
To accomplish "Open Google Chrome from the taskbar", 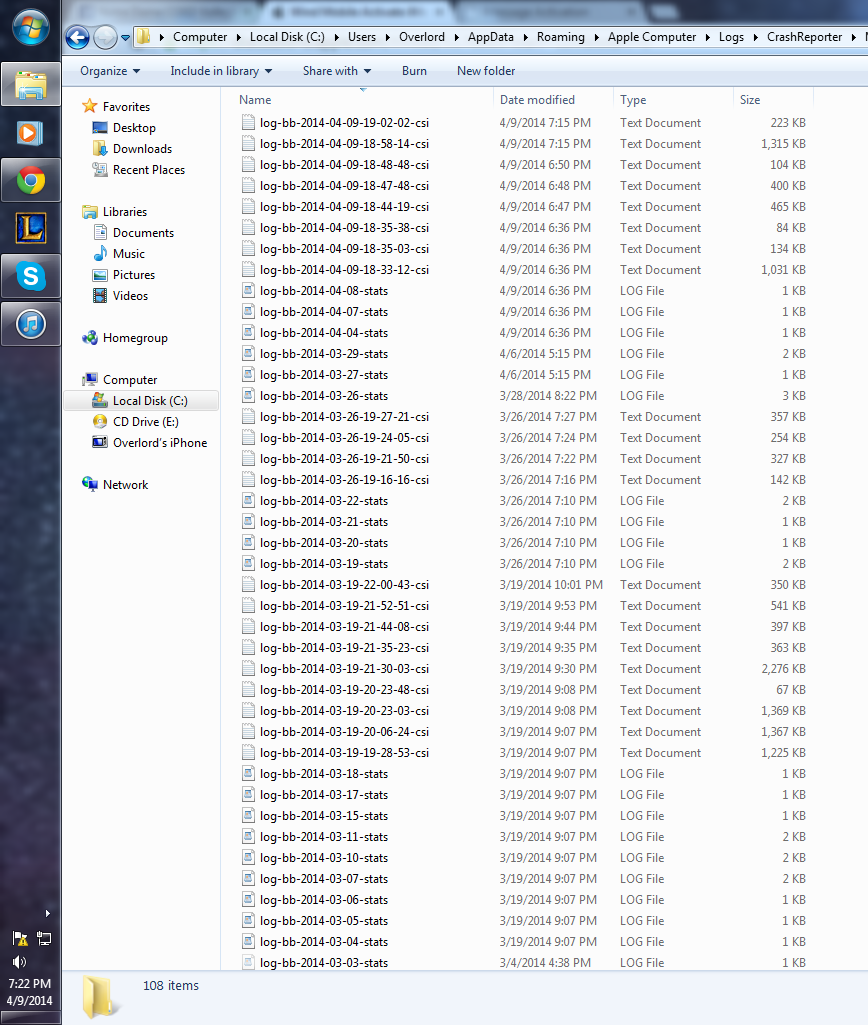I will [x=31, y=180].
